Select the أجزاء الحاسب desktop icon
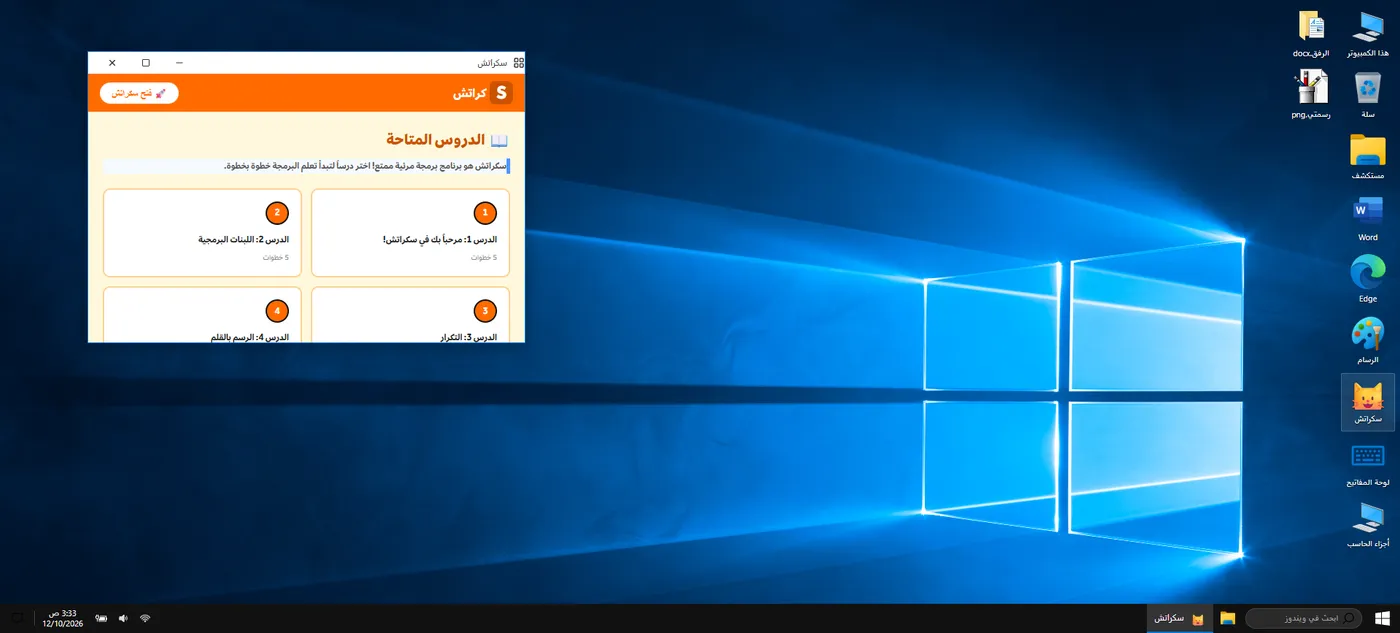The image size is (1400, 633). point(1367,527)
